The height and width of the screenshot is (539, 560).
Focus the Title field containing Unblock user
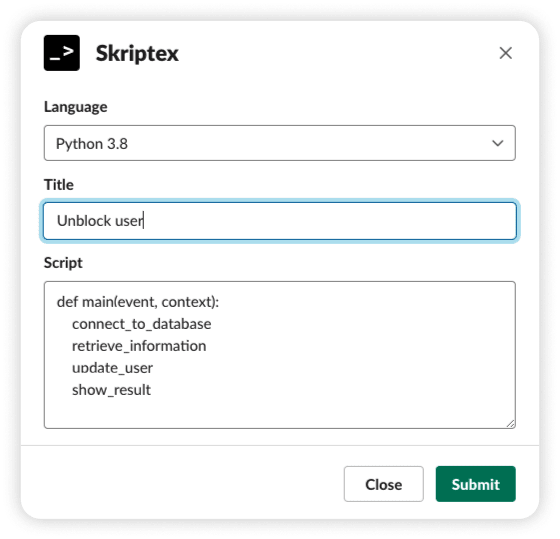[x=280, y=221]
